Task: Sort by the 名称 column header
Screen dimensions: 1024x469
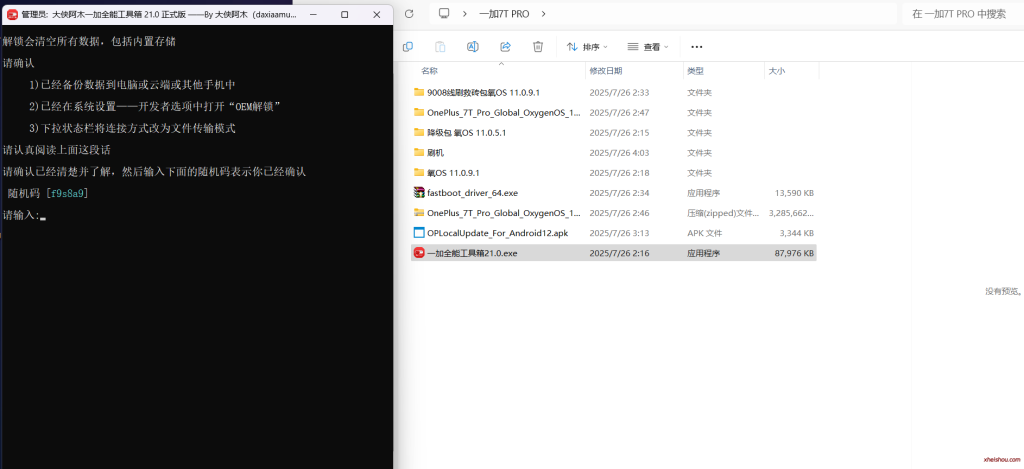Action: (x=429, y=71)
